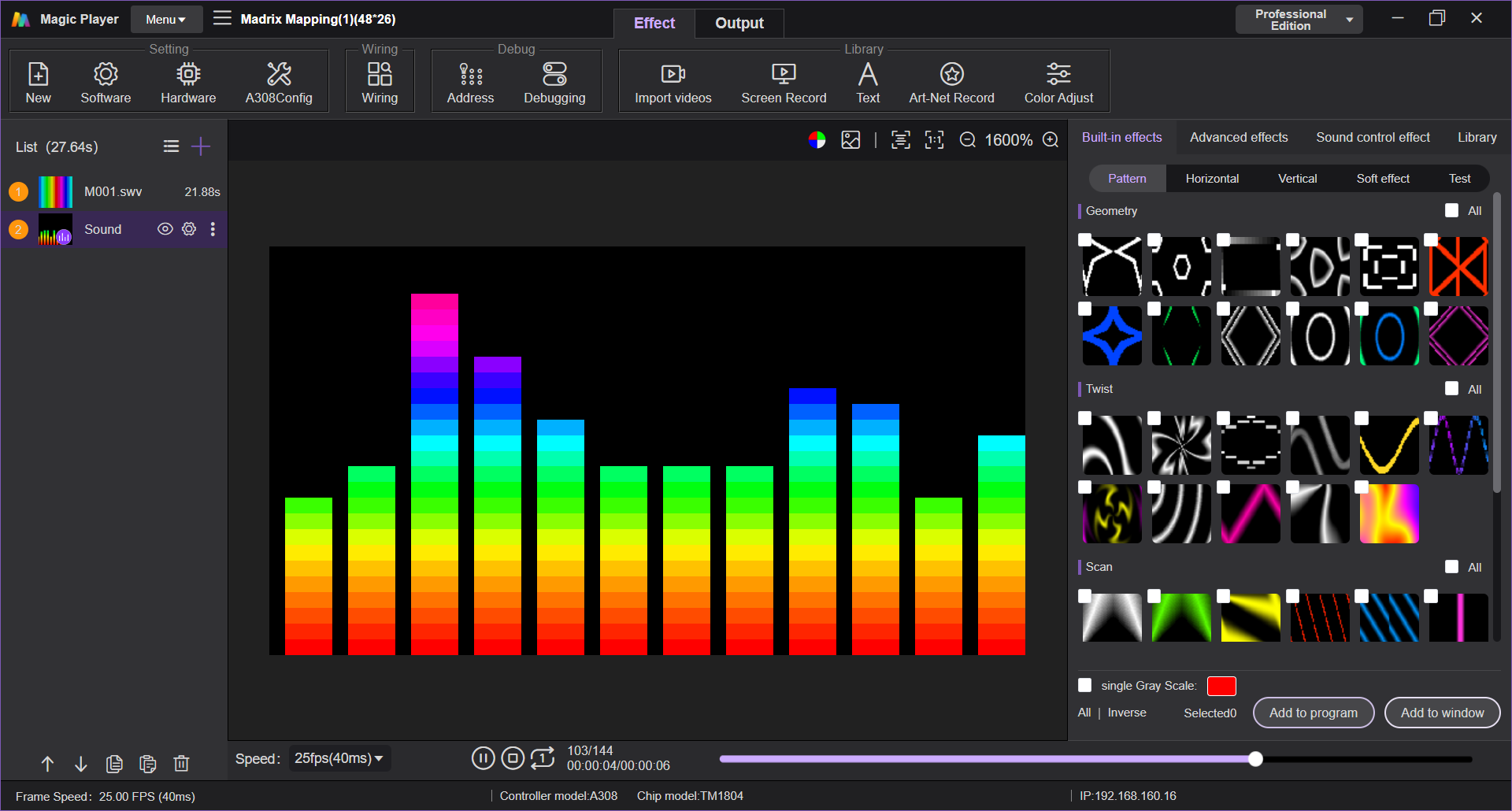Screen dimensions: 1512x811
Task: Open Sound item more options dots
Action: pyautogui.click(x=213, y=229)
